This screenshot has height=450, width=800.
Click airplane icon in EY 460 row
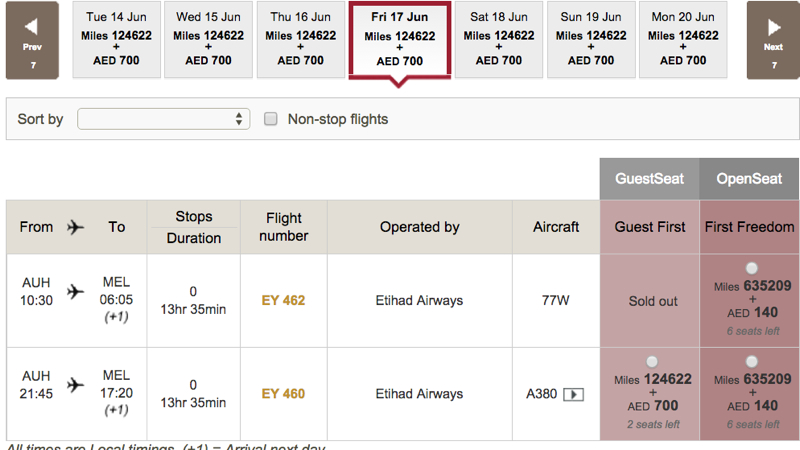tap(76, 385)
